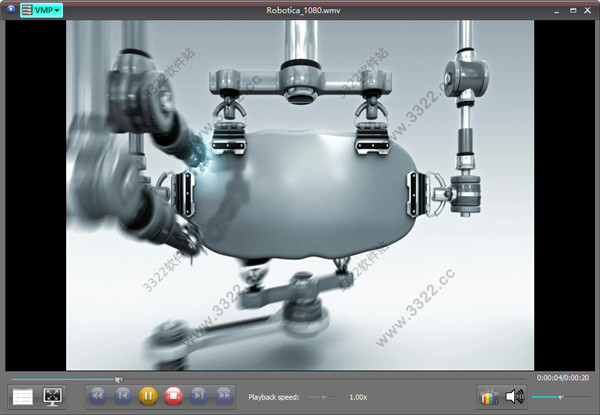
Task: Pause the video playback
Action: point(148,395)
